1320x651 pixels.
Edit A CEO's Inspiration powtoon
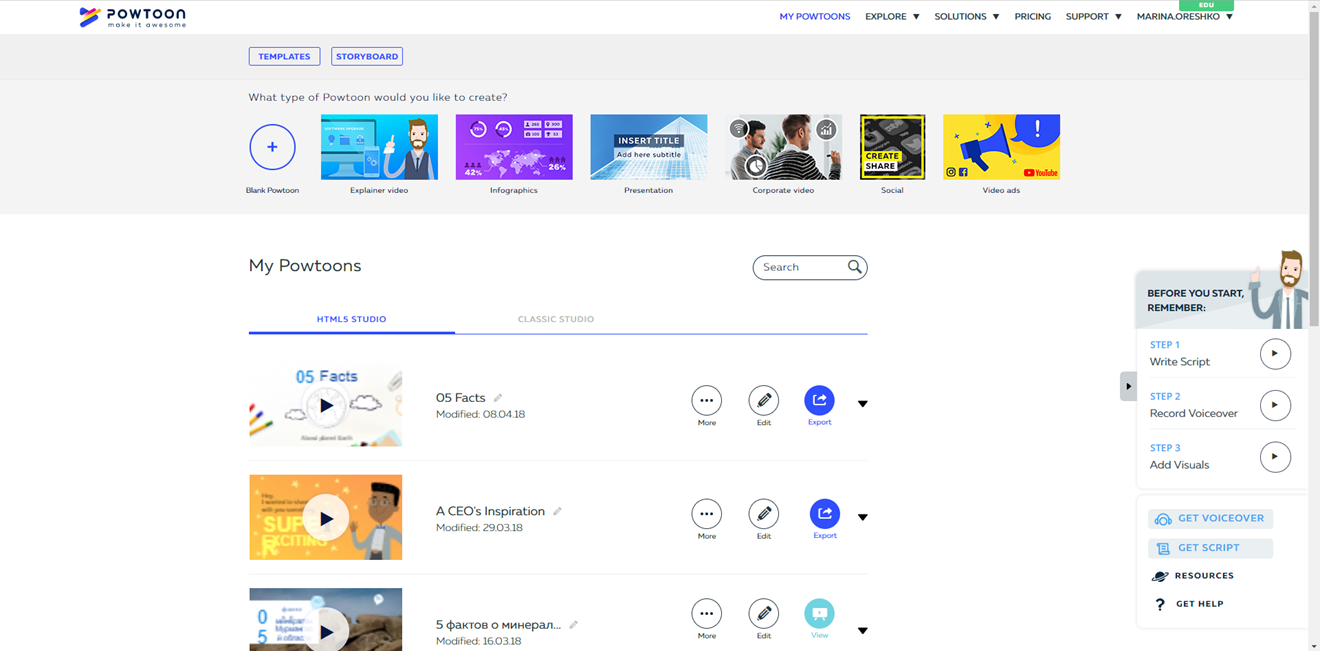pyautogui.click(x=764, y=514)
